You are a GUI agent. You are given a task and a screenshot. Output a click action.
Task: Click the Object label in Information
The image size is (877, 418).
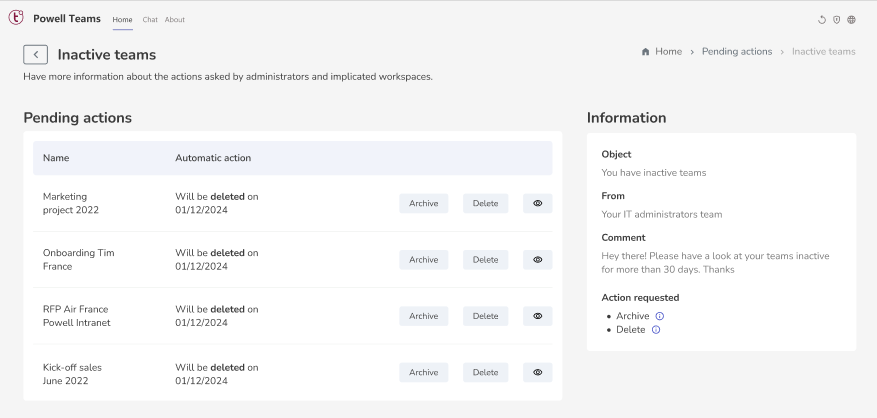616,154
